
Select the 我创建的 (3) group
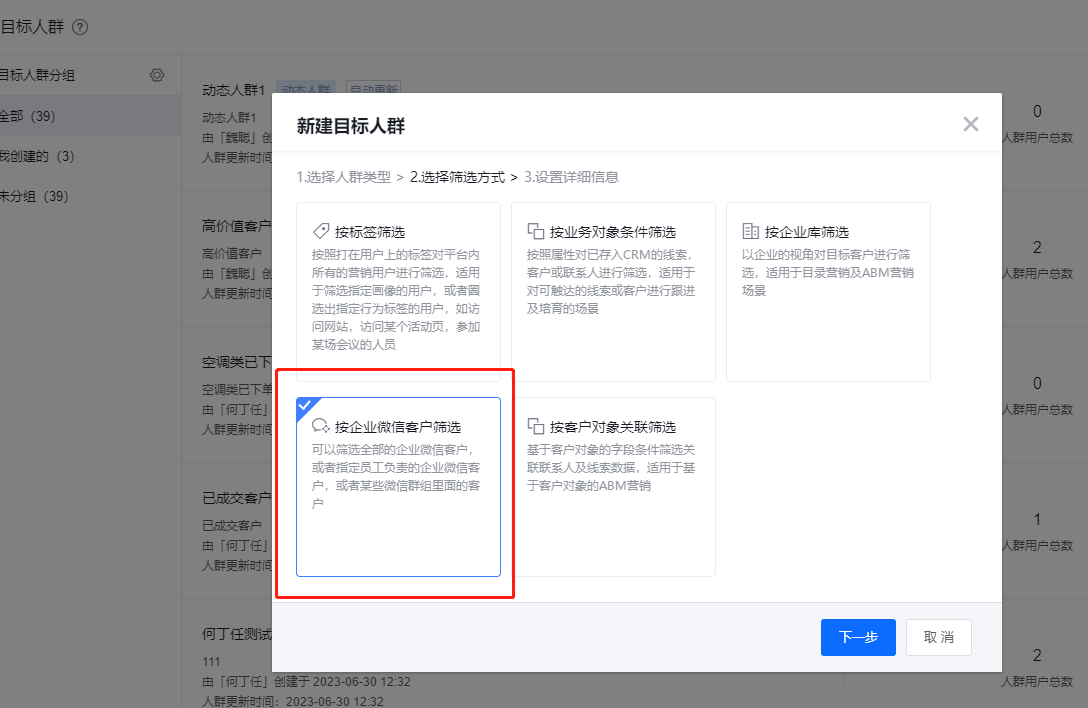click(90, 156)
